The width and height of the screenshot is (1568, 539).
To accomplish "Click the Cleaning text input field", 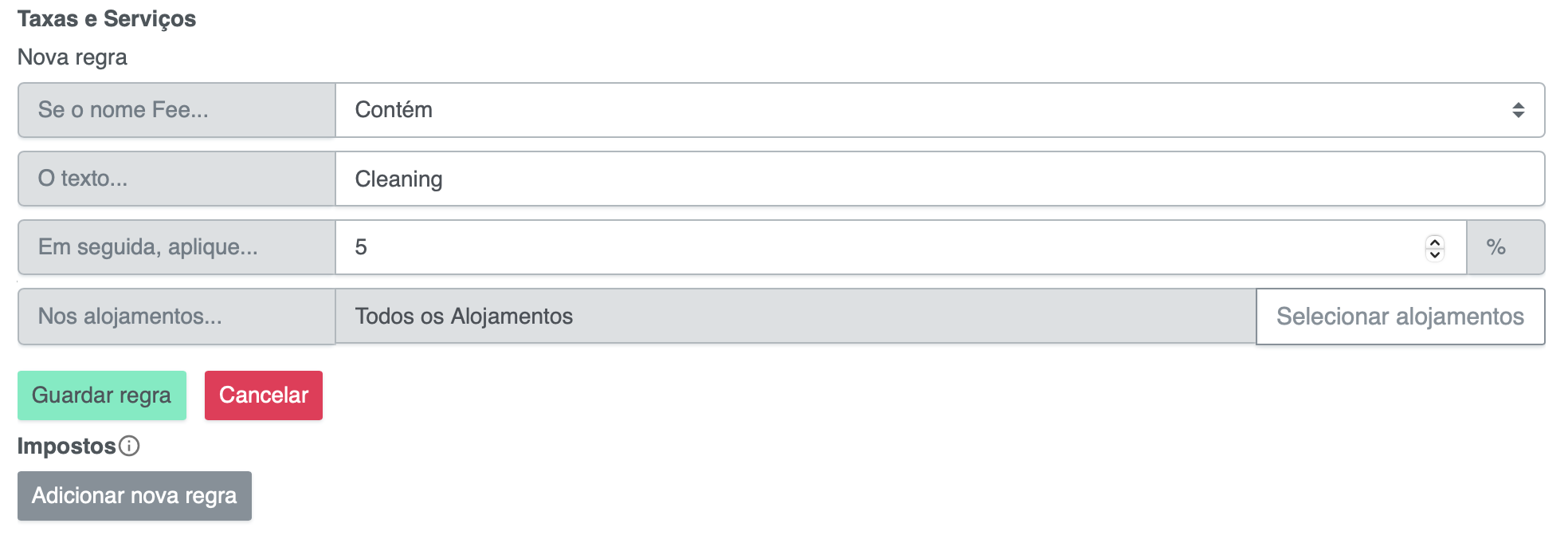I will [x=876, y=178].
